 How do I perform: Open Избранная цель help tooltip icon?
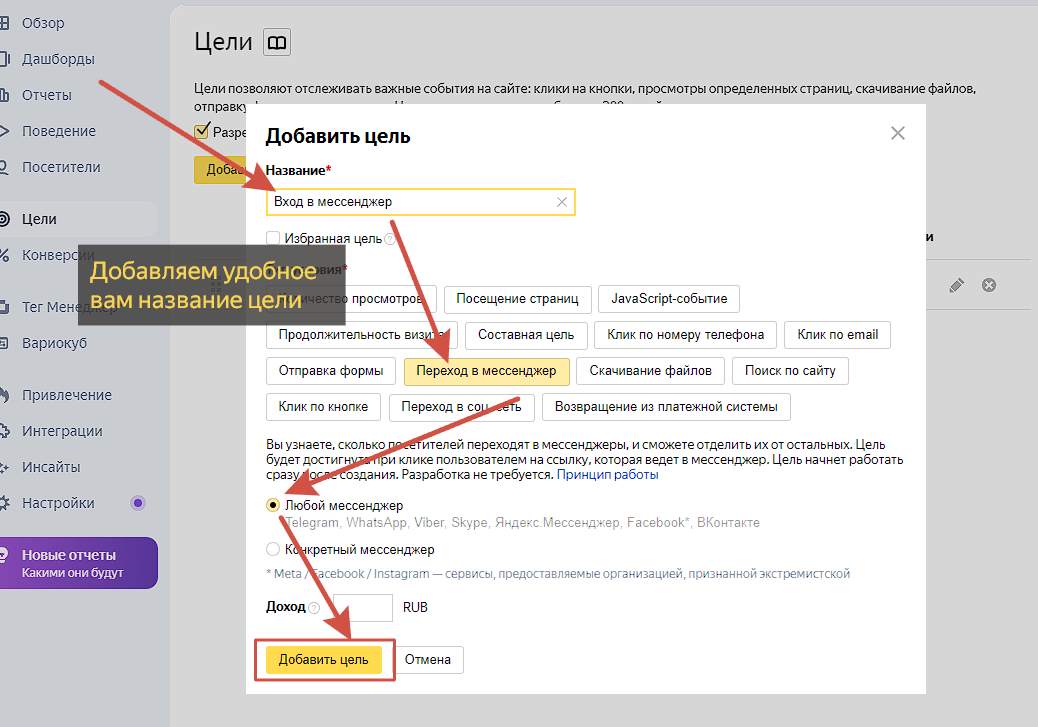(390, 239)
